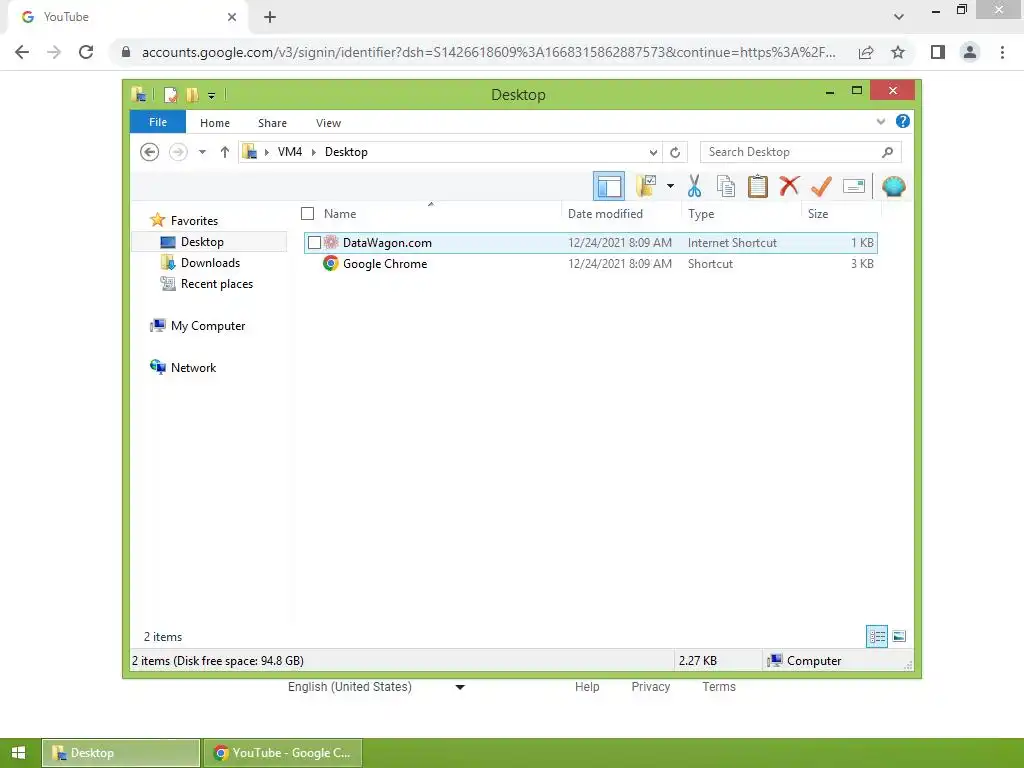Open the Chrome three-dot menu
The image size is (1024, 768).
click(x=1002, y=52)
